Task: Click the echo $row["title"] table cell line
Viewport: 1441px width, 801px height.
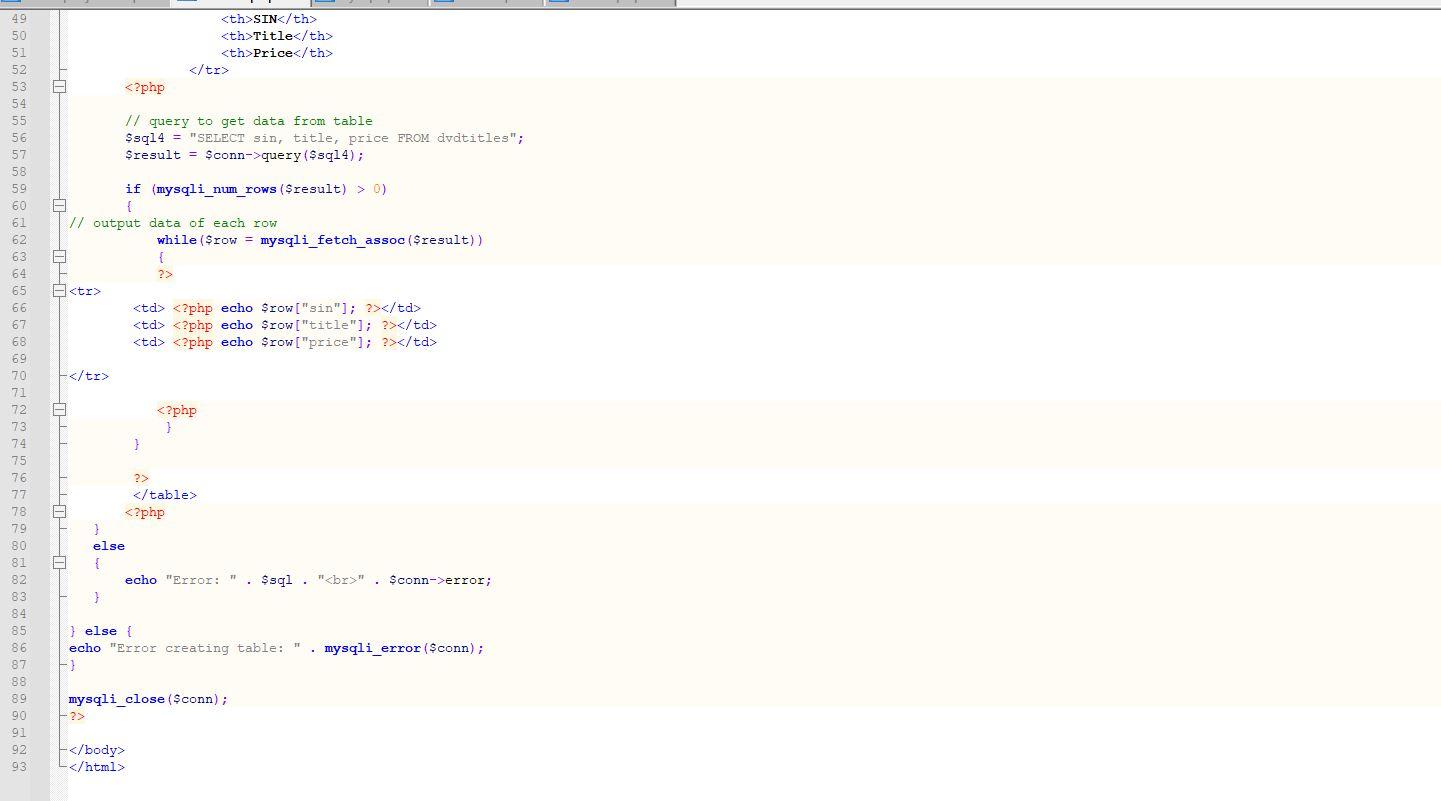Action: [285, 325]
